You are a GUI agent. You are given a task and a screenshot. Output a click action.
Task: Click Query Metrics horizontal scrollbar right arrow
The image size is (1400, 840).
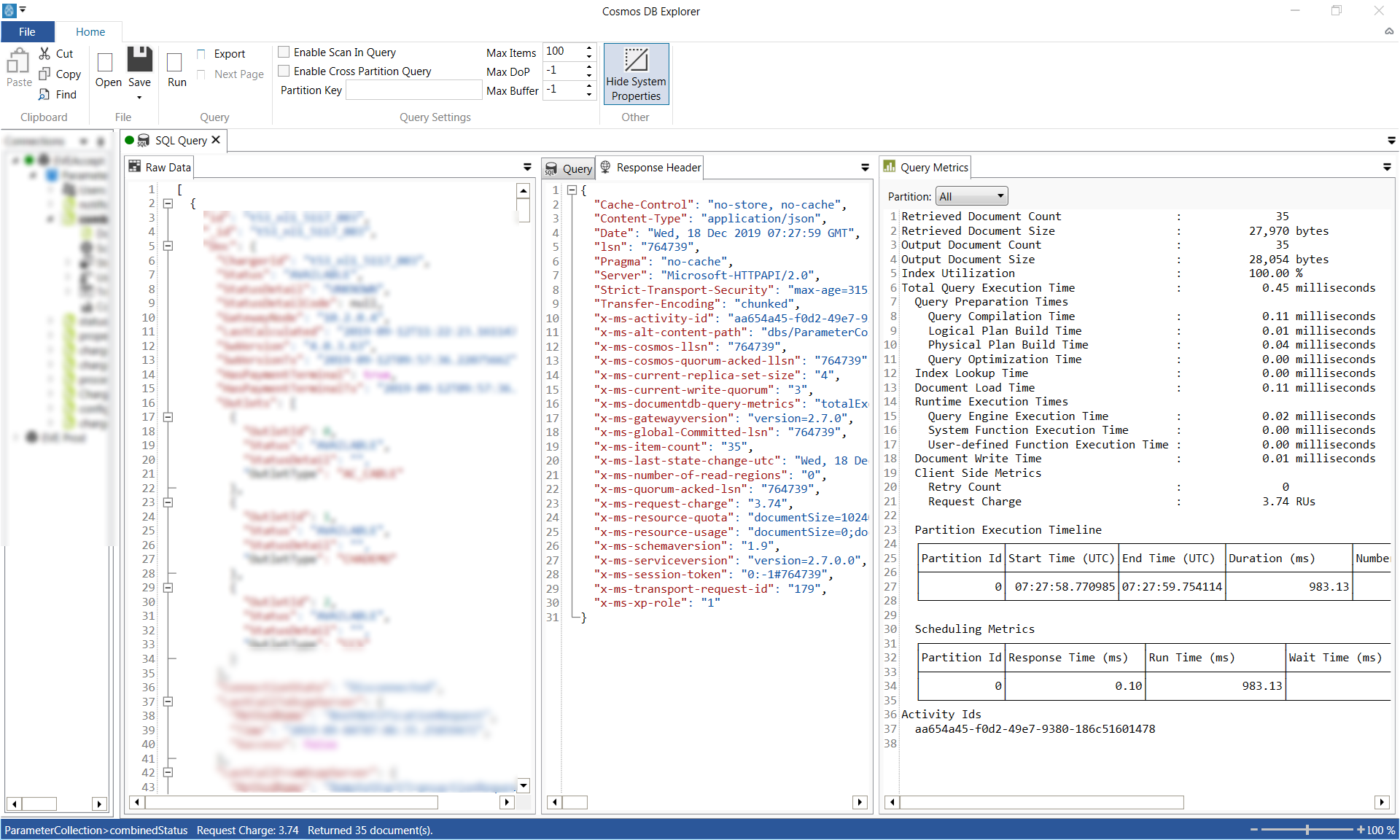pos(1382,802)
